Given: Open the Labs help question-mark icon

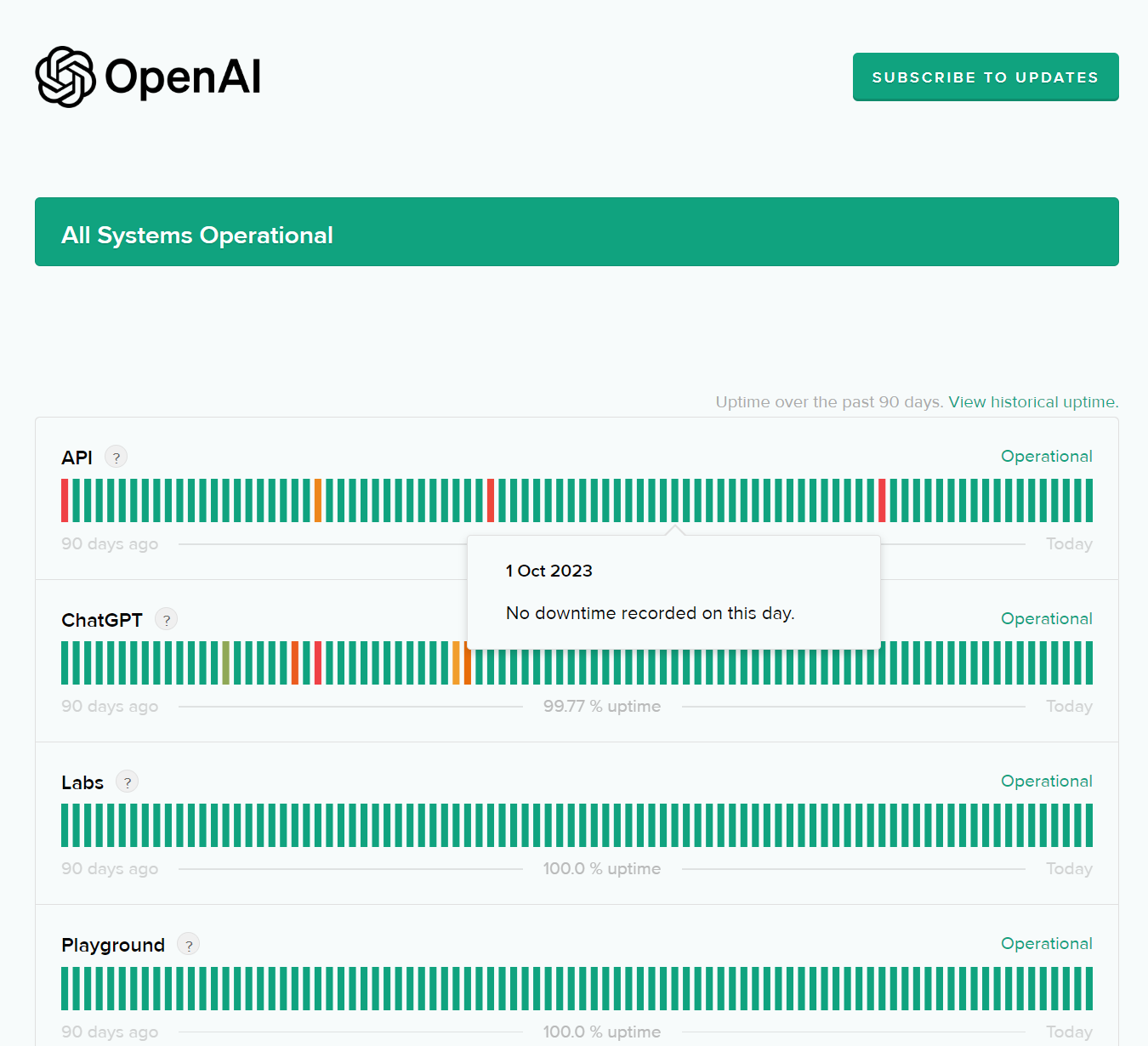Looking at the screenshot, I should pyautogui.click(x=128, y=782).
